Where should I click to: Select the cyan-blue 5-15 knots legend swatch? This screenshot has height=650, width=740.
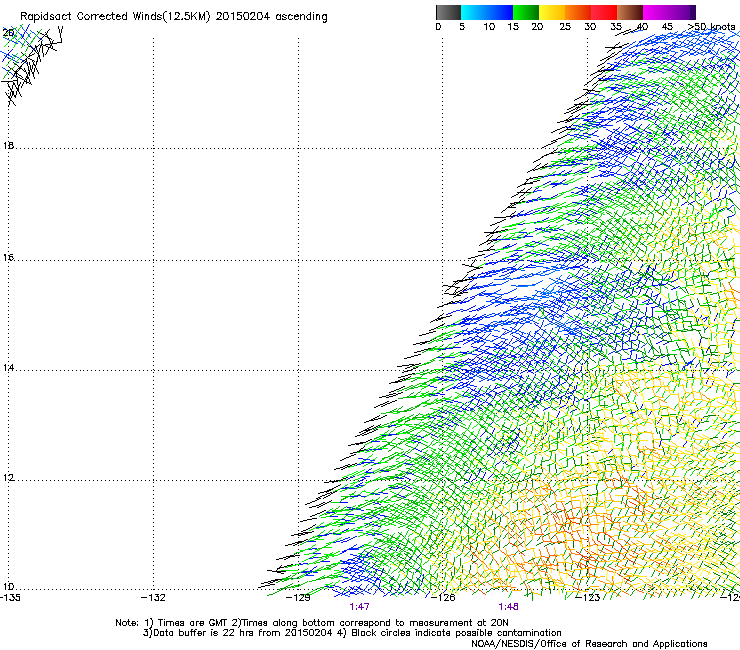pos(487,12)
